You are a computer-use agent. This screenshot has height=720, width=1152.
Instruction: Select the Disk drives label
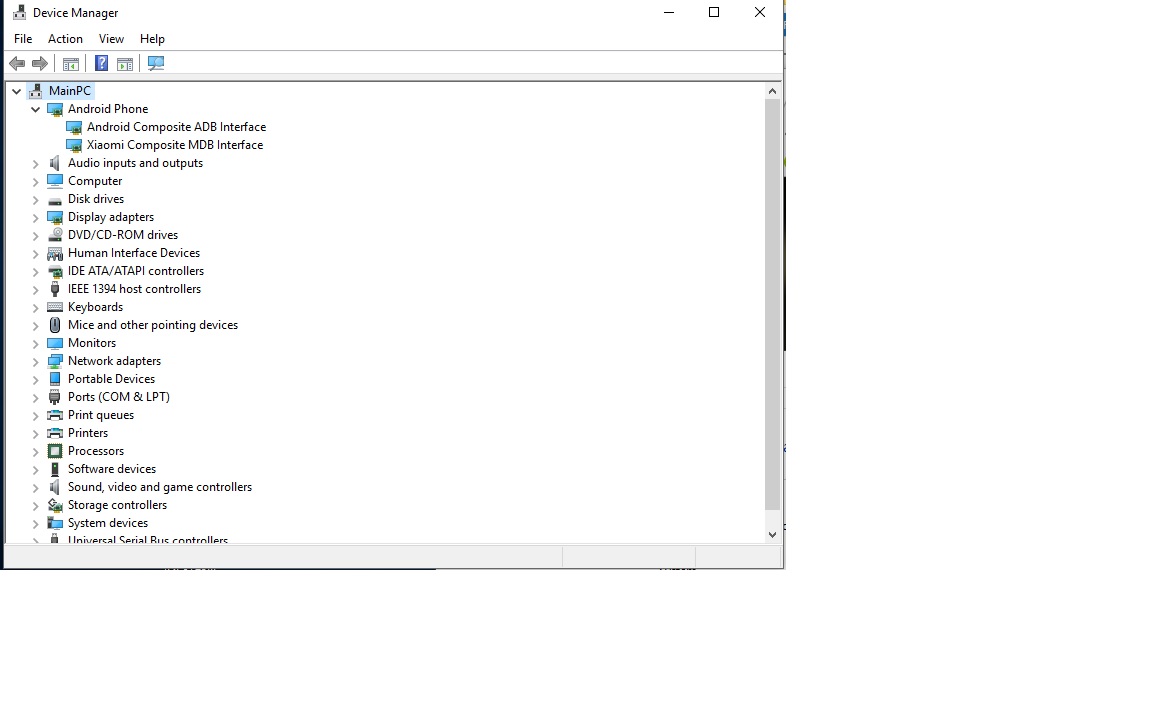pyautogui.click(x=96, y=199)
